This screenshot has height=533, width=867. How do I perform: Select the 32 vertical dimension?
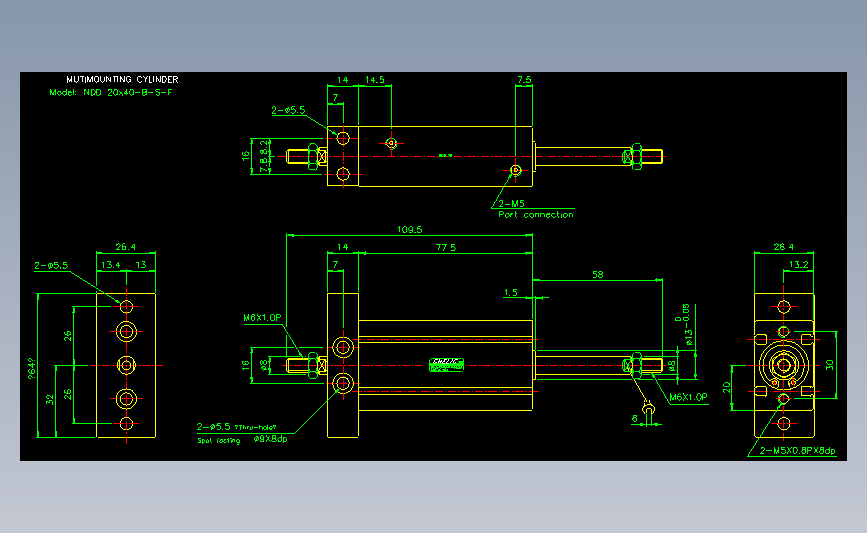point(50,399)
